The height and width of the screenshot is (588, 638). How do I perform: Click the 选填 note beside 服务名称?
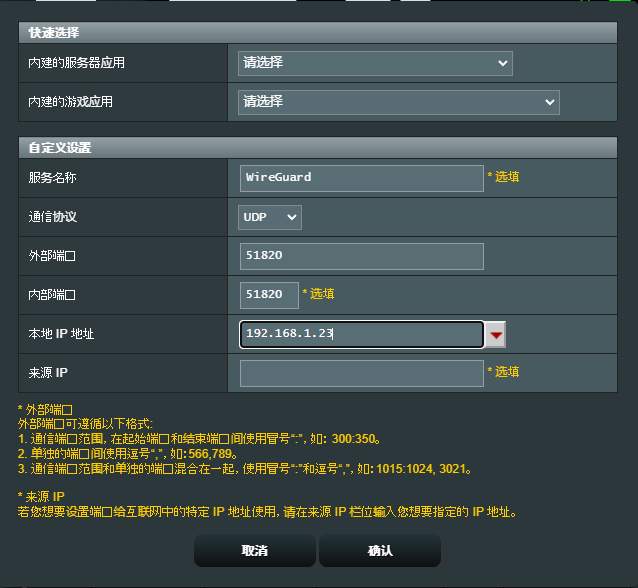pyautogui.click(x=503, y=177)
